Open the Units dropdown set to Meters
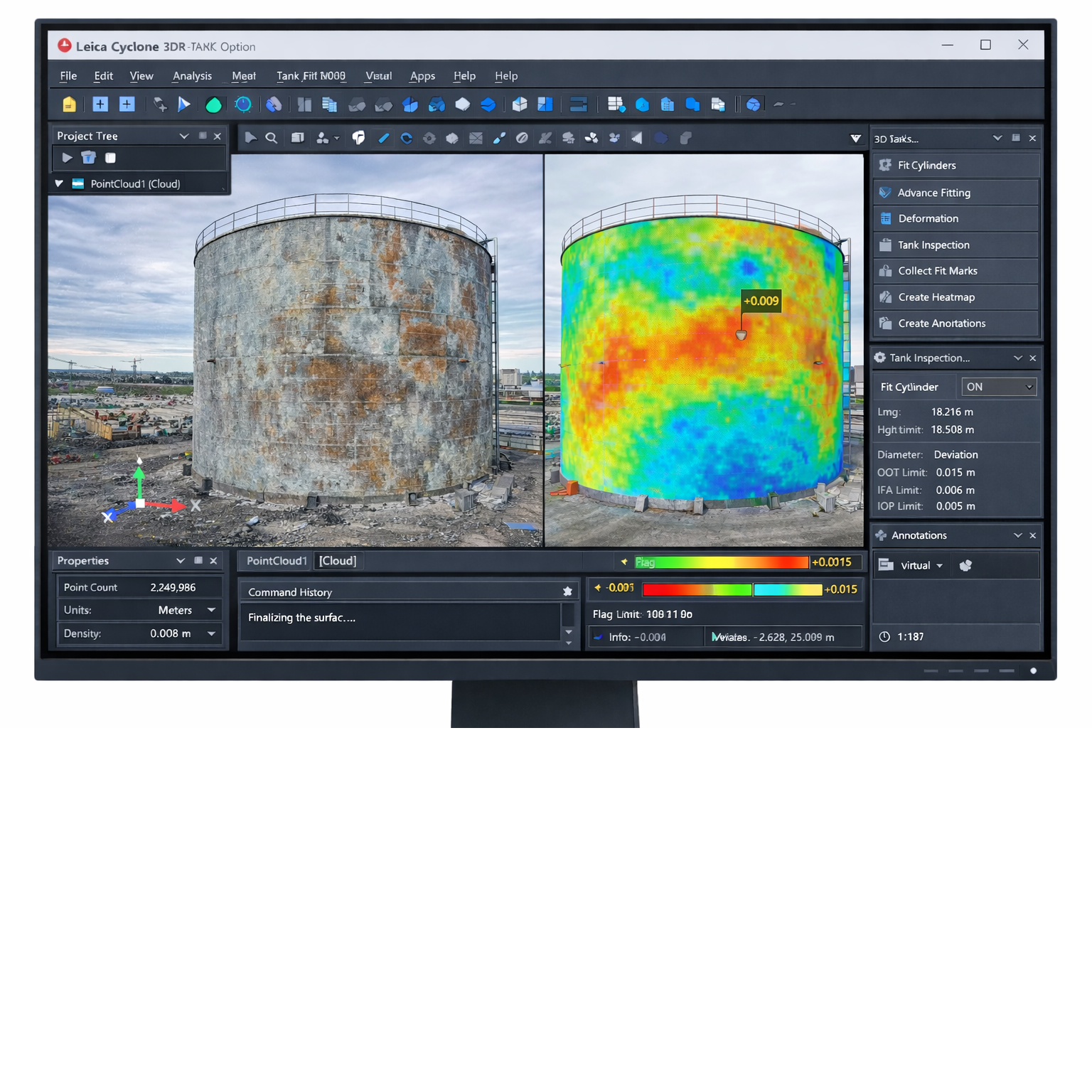The image size is (1092, 1092). [x=211, y=610]
